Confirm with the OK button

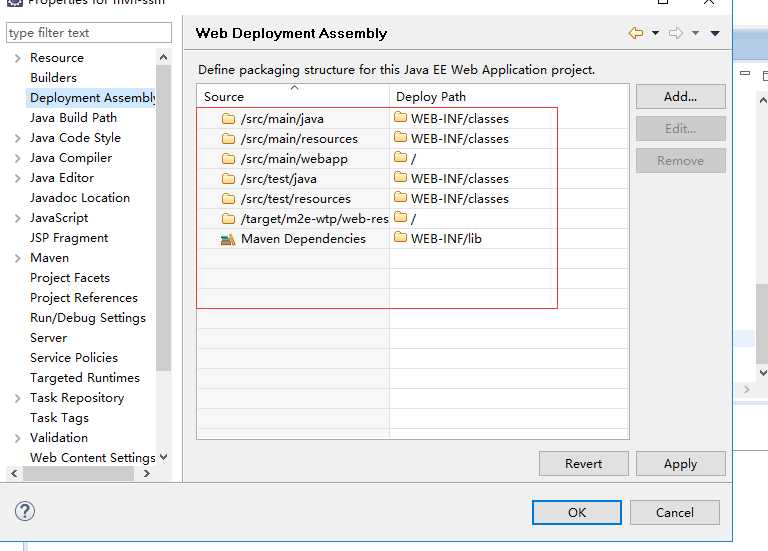pyautogui.click(x=577, y=512)
